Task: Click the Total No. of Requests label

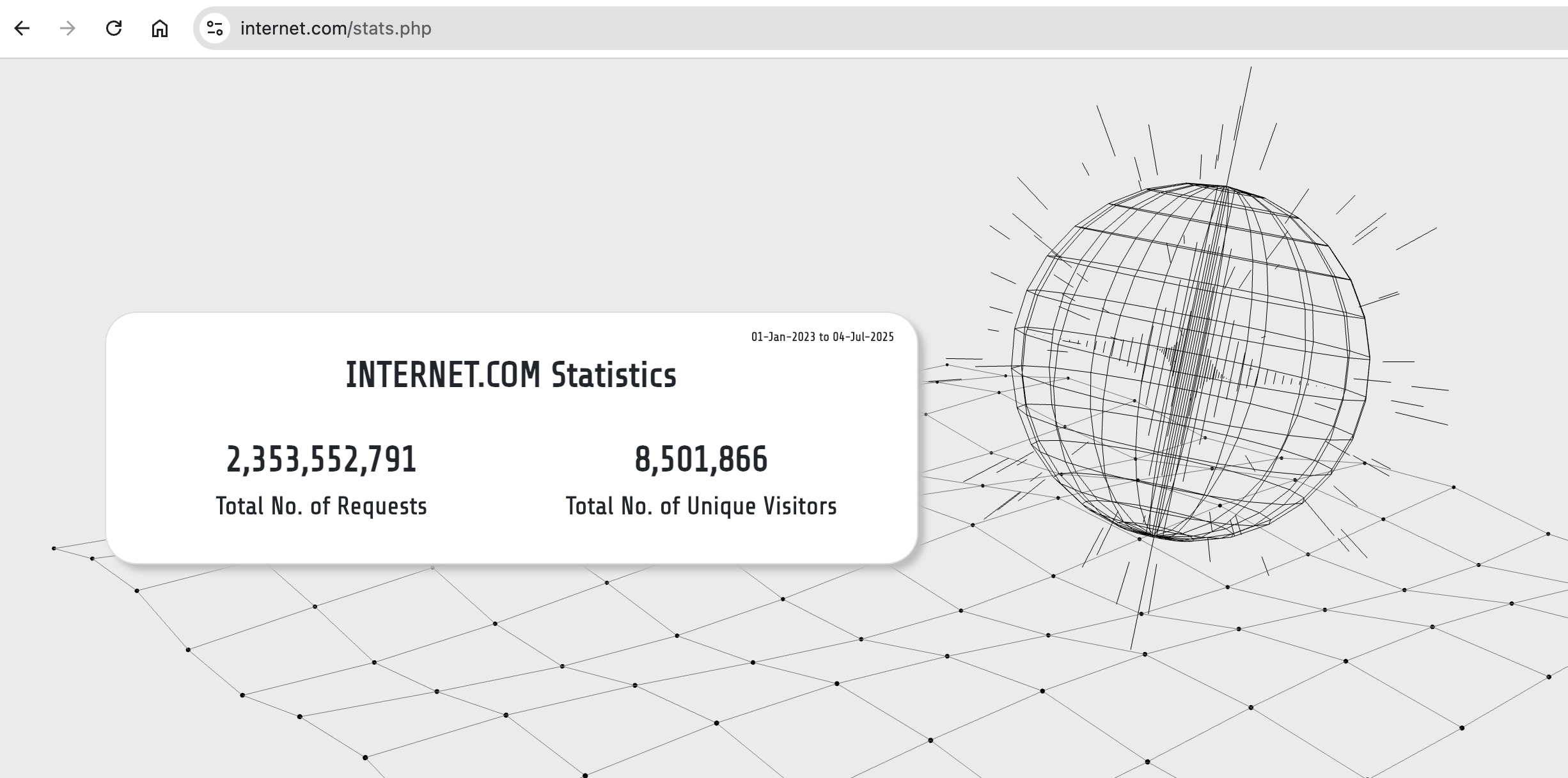Action: (x=321, y=506)
